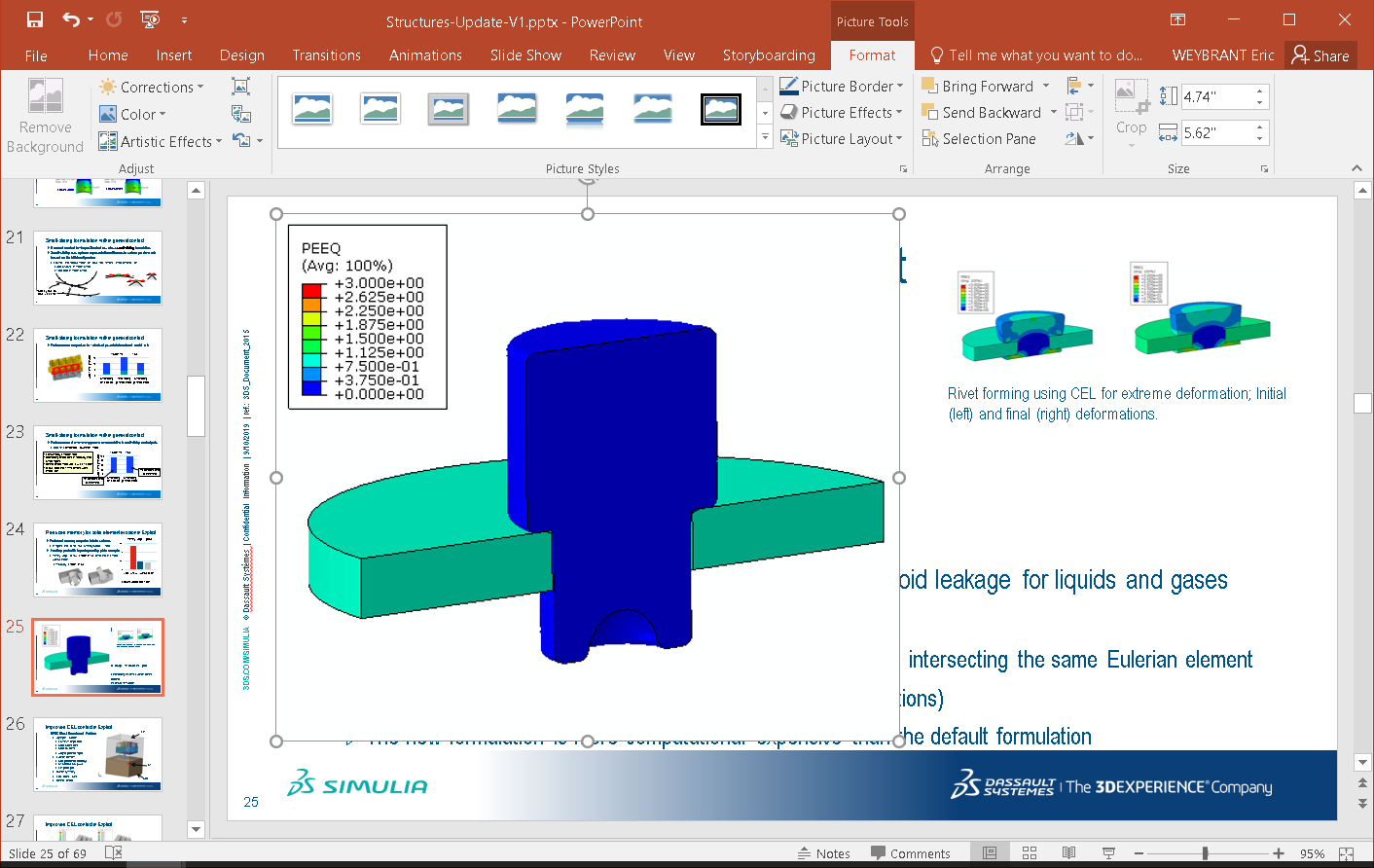1374x868 pixels.
Task: Open the Picture Border dropdown
Action: [x=842, y=86]
